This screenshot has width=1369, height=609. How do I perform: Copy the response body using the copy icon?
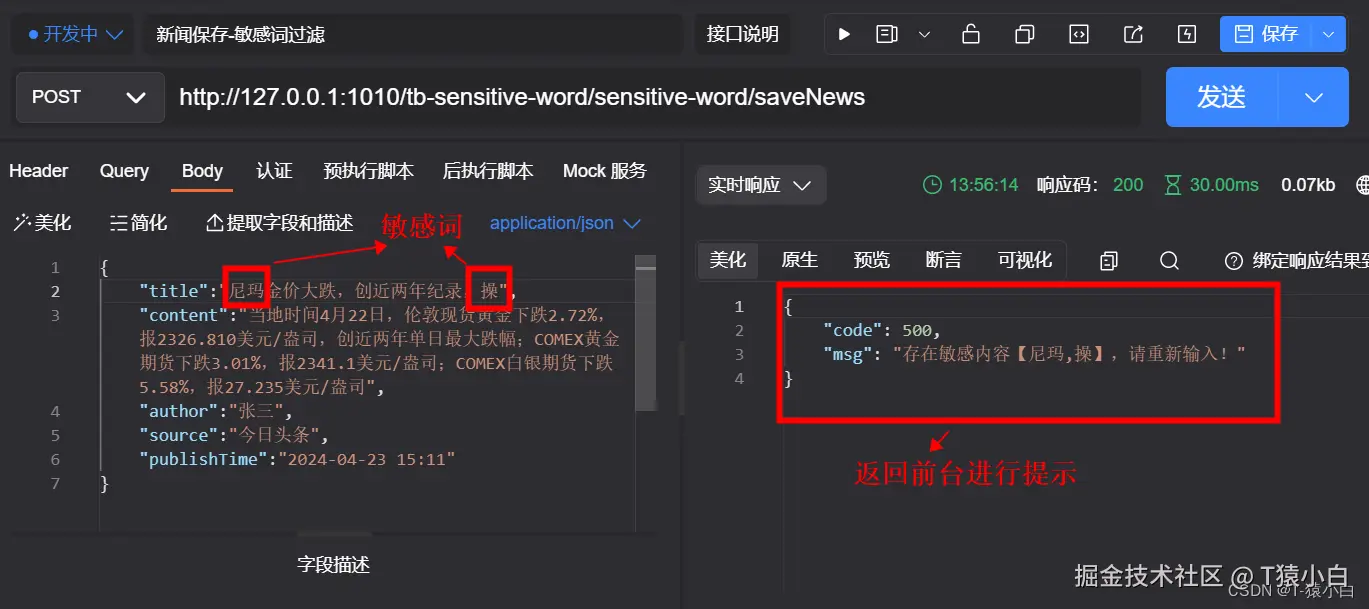pyautogui.click(x=1108, y=259)
